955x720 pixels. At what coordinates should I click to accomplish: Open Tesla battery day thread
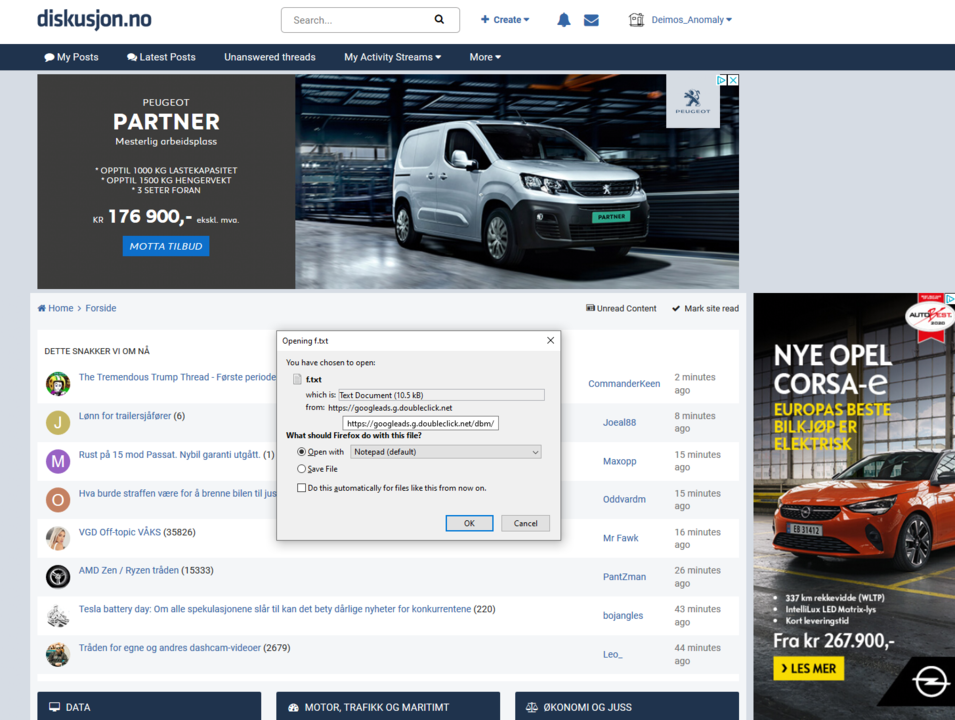(275, 609)
